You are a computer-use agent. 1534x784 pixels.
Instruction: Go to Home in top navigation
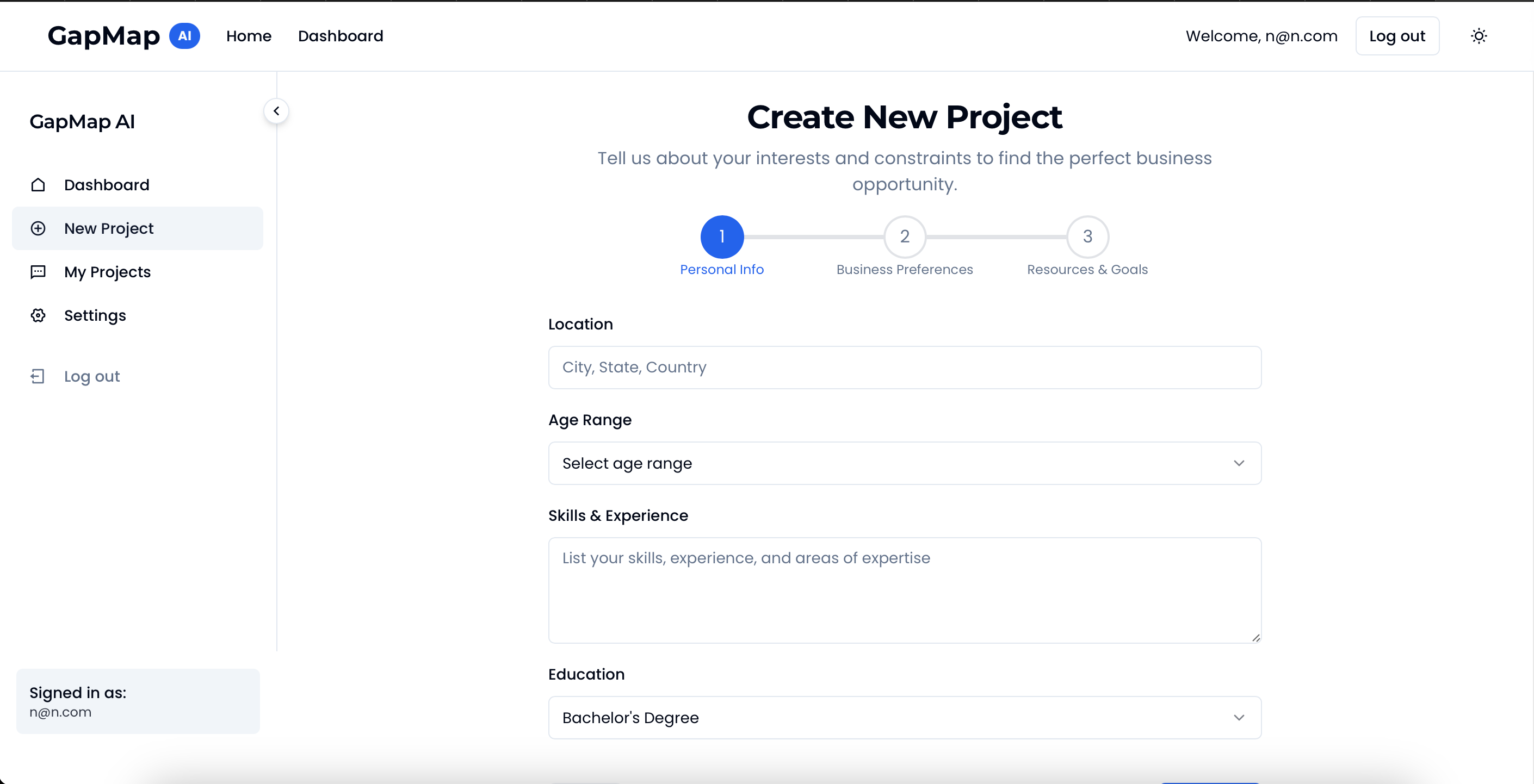tap(249, 36)
